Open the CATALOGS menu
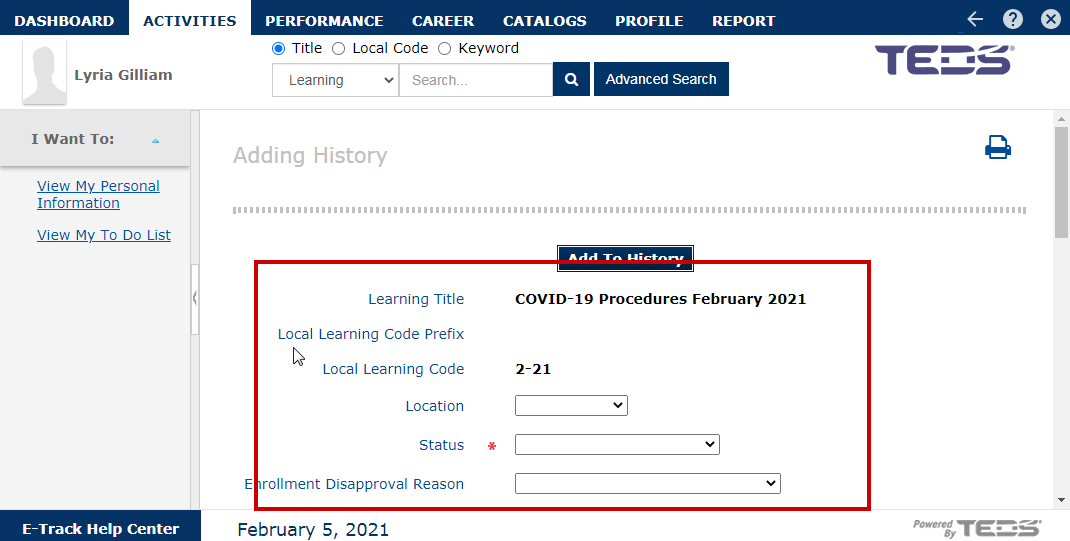The image size is (1070, 541). click(545, 20)
